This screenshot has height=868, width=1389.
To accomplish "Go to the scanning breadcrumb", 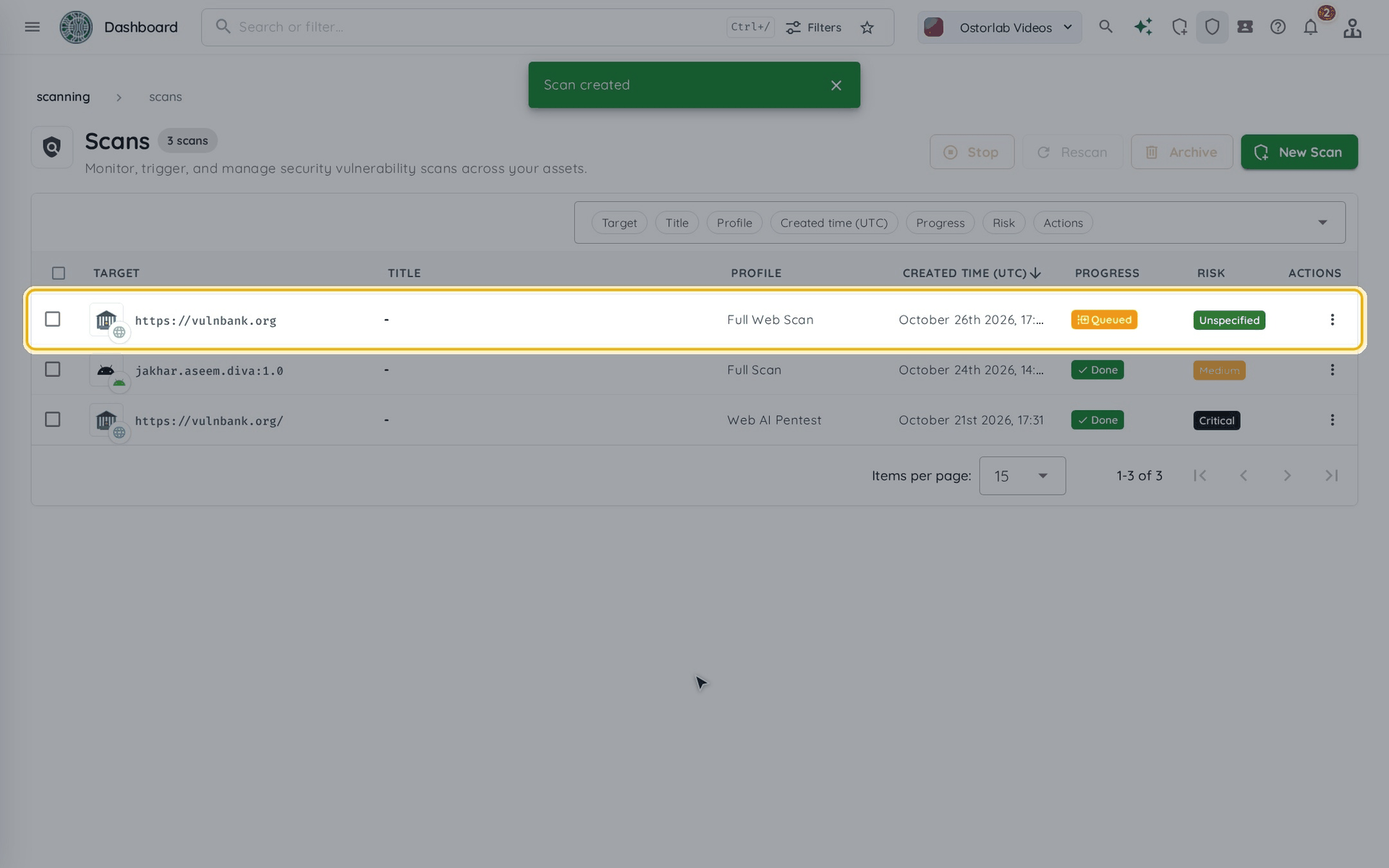I will point(64,97).
